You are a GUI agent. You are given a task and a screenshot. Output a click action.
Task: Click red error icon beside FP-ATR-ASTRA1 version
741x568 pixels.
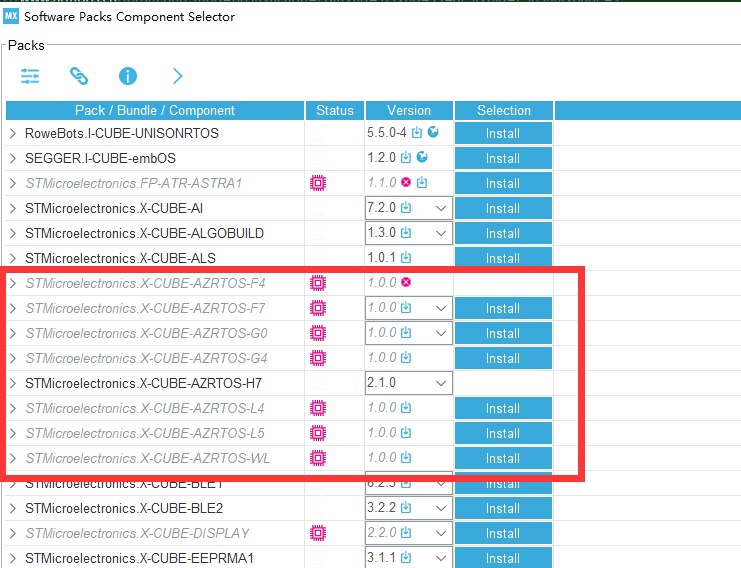click(x=406, y=182)
